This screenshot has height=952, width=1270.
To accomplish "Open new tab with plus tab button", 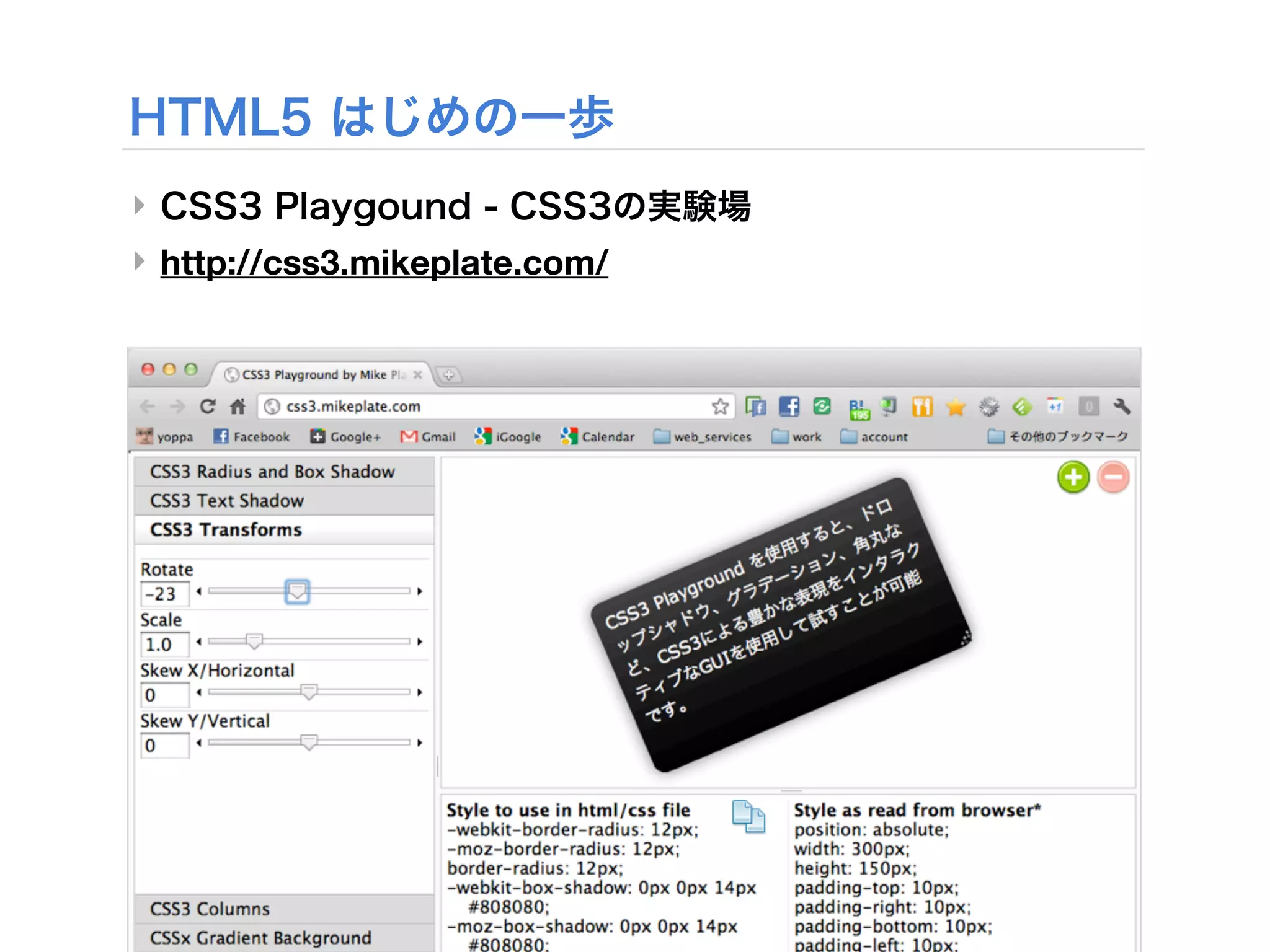I will pos(449,375).
